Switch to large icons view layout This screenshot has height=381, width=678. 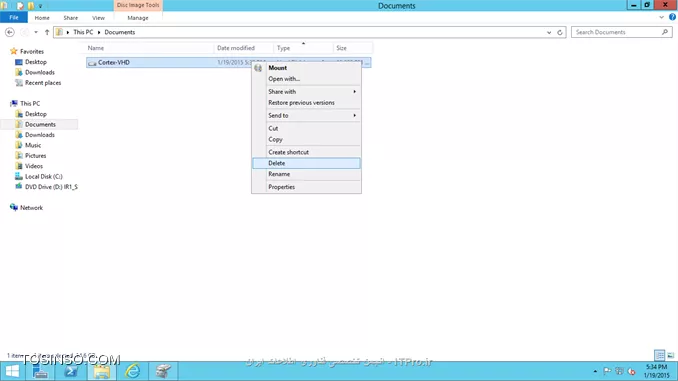671,355
